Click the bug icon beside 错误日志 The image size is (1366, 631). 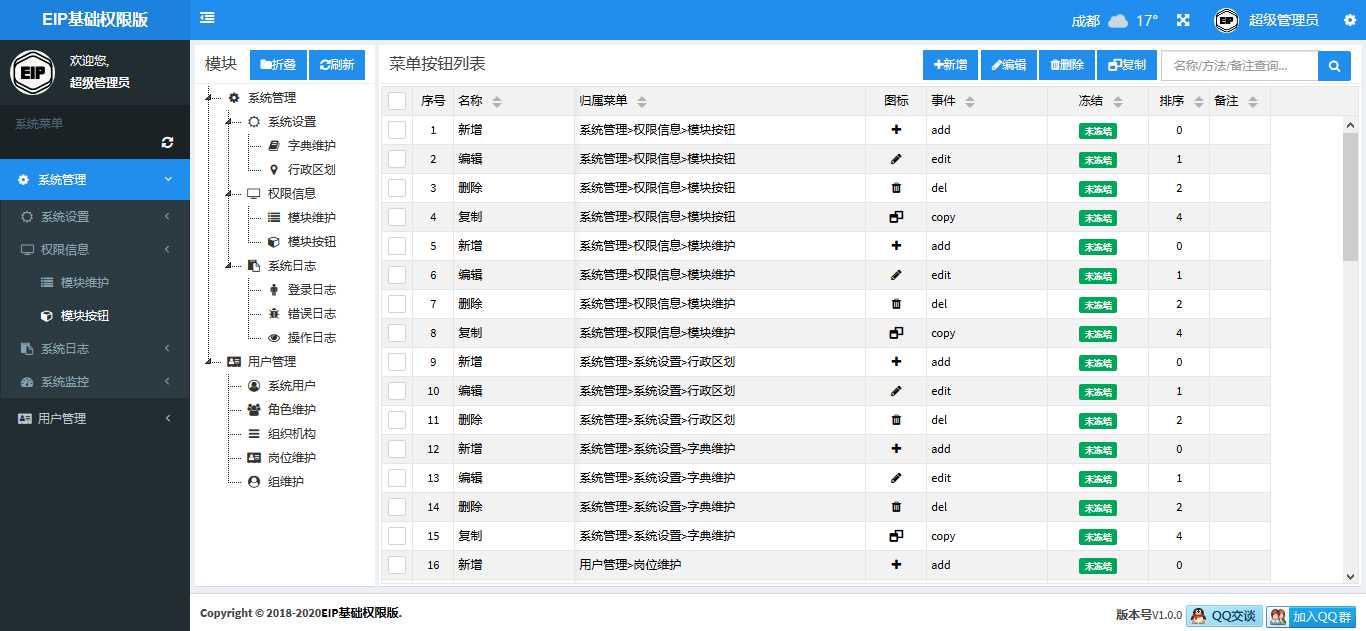(274, 314)
